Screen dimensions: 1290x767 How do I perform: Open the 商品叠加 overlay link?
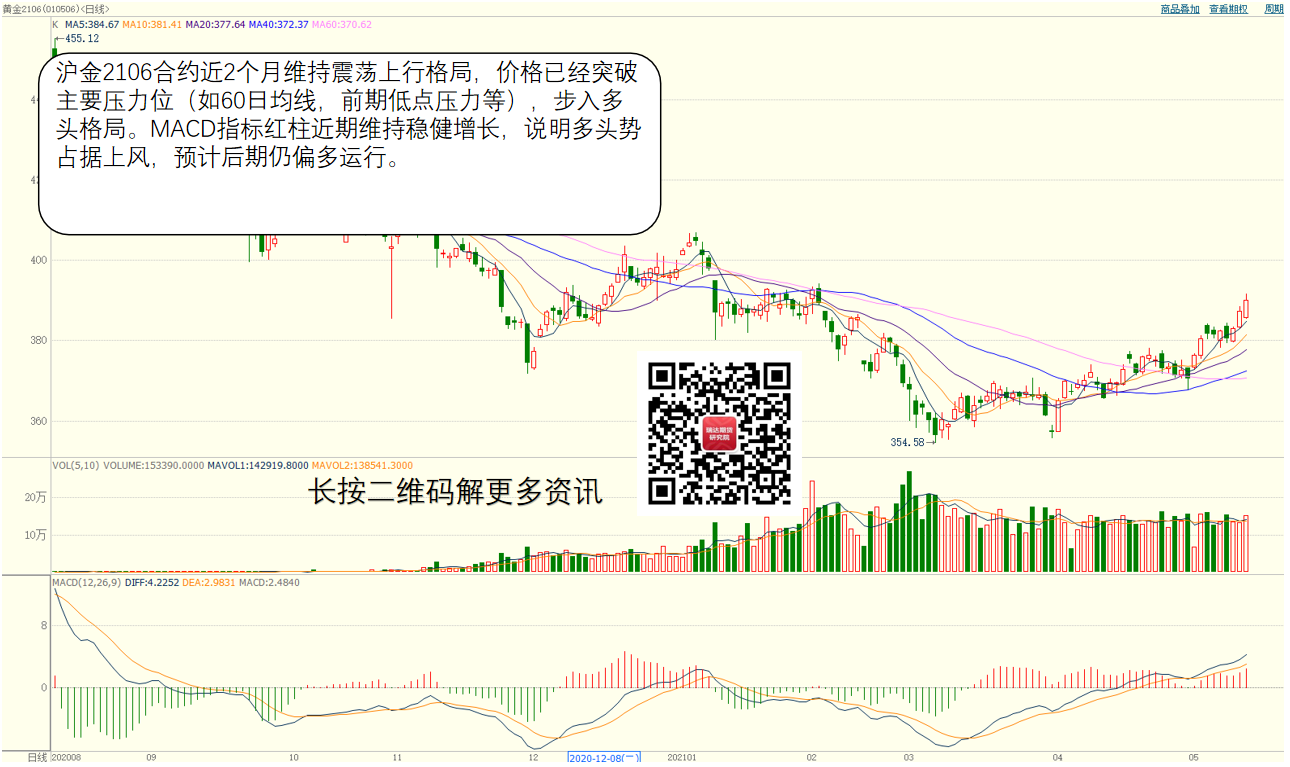click(x=1179, y=8)
